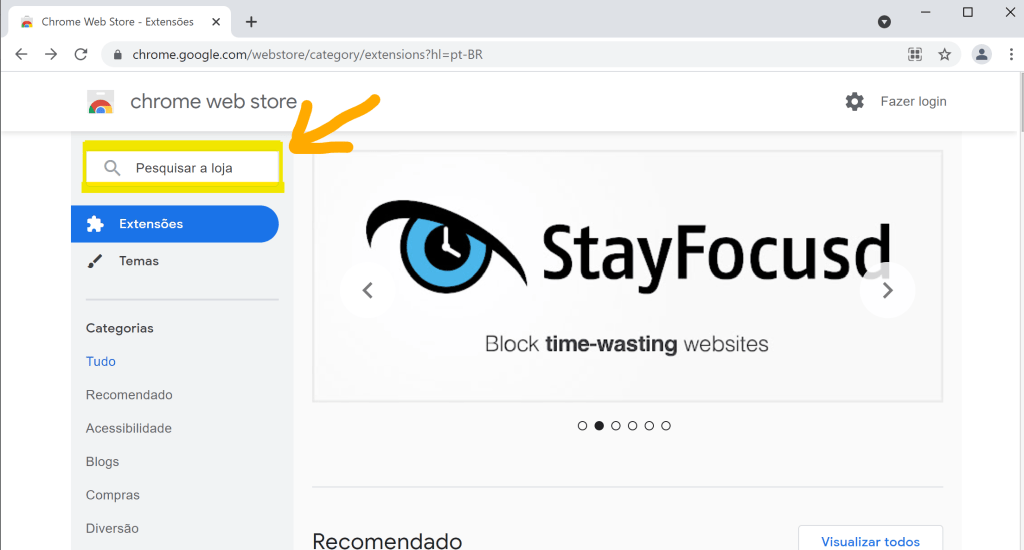Select the third carousel dot indicator
Screen dimensions: 1024x550
point(616,426)
